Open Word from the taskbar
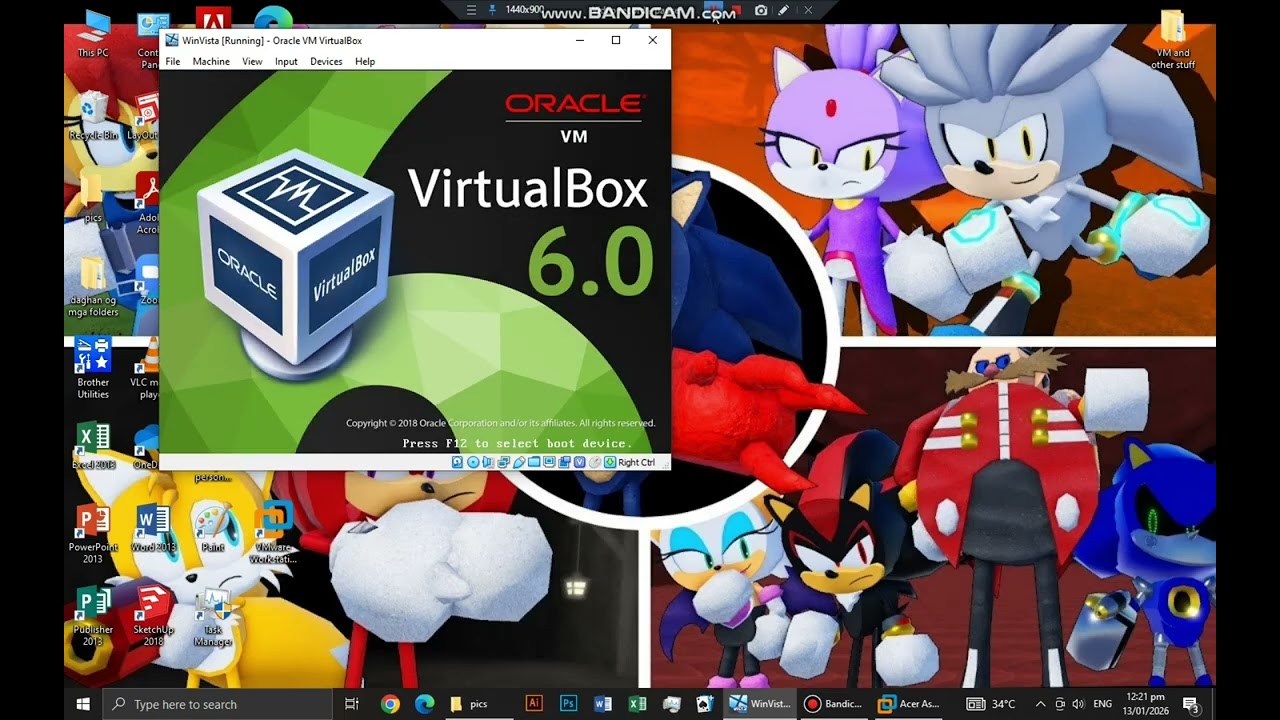The width and height of the screenshot is (1280, 720). pos(603,704)
